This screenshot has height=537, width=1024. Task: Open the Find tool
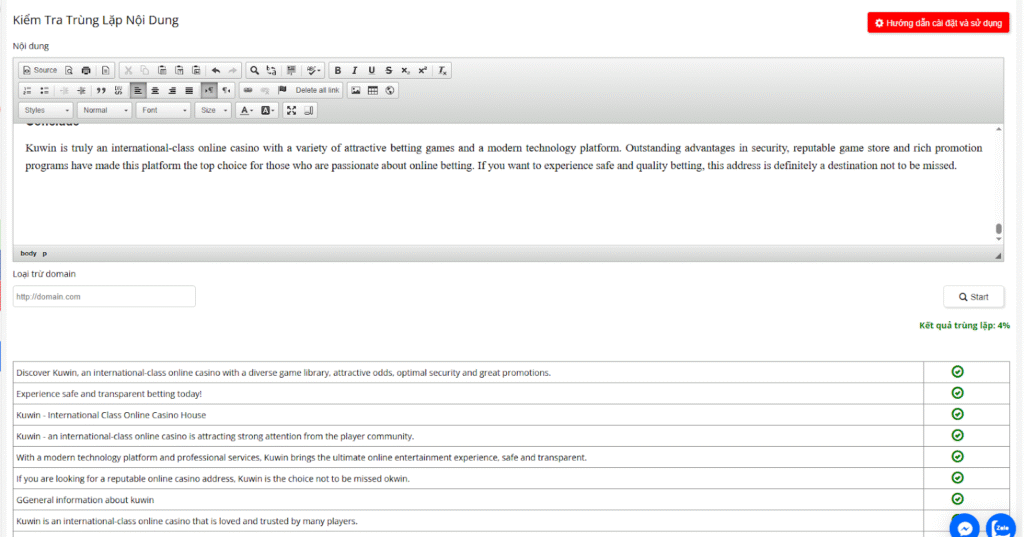[255, 70]
